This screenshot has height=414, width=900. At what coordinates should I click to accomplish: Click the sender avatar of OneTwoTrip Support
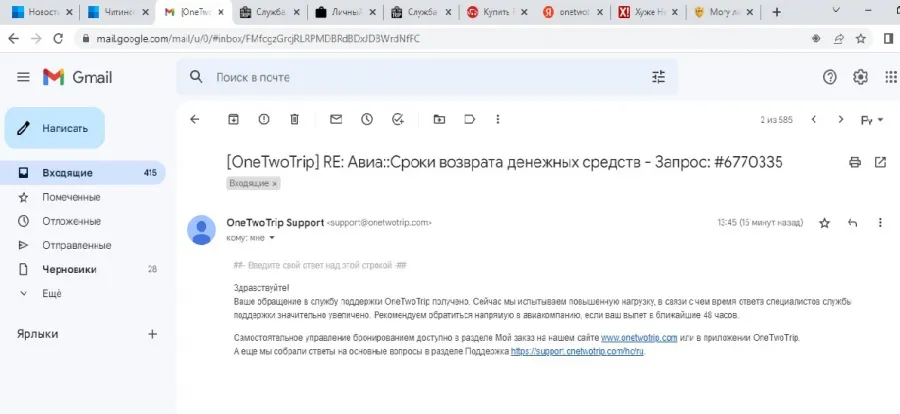tap(201, 230)
